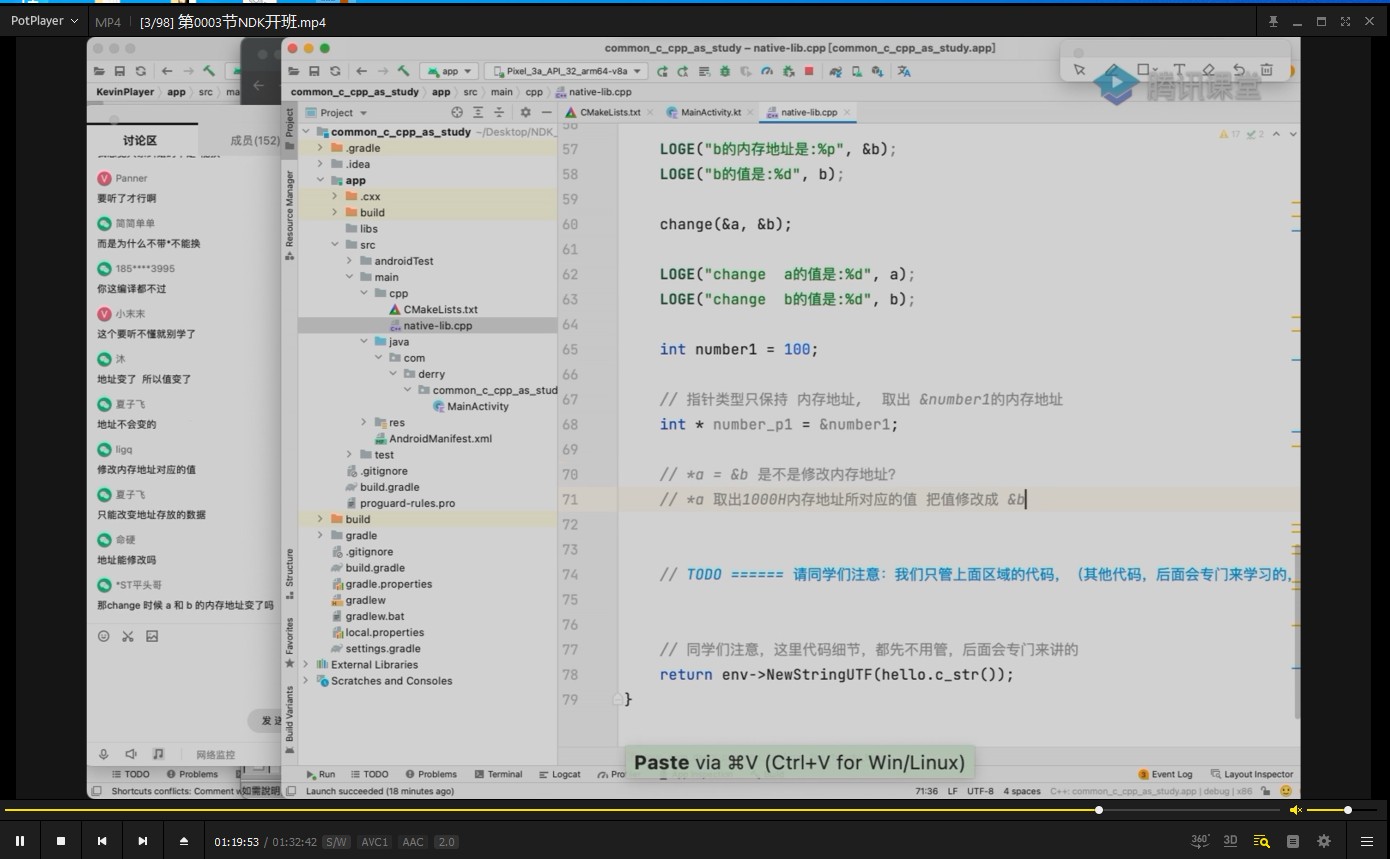Show the chapter/bookmark panel icon

(x=1293, y=841)
